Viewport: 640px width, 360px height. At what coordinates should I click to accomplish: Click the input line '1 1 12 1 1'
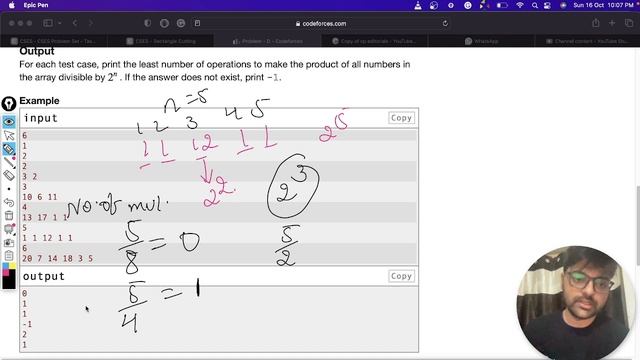(47, 238)
